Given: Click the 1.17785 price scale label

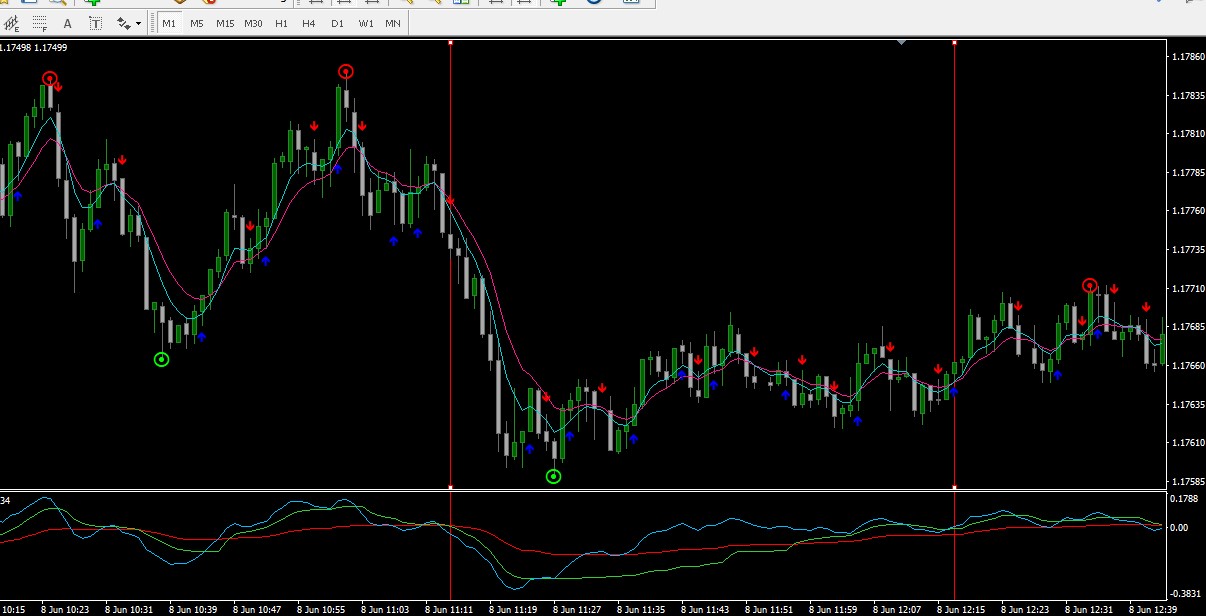Looking at the screenshot, I should [x=1186, y=173].
